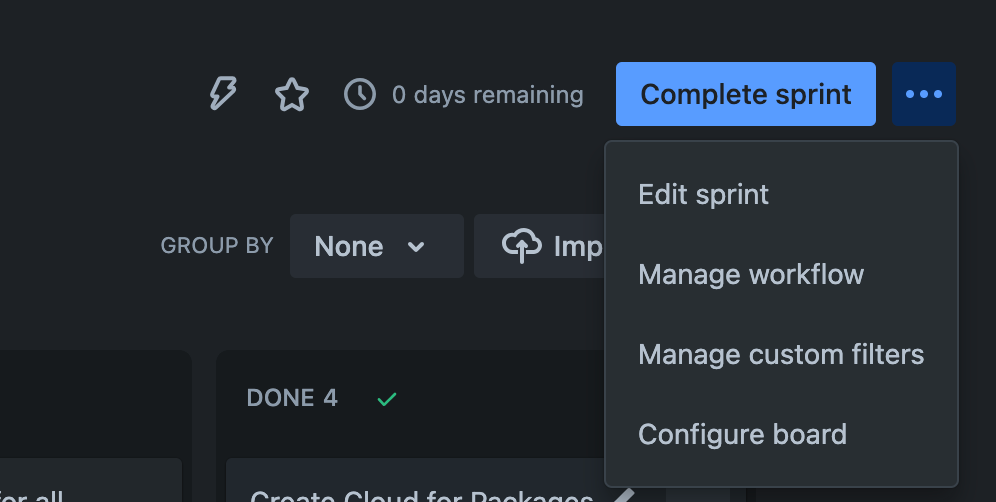Click the "0 days remaining" sprint text
The width and height of the screenshot is (996, 502).
point(488,95)
